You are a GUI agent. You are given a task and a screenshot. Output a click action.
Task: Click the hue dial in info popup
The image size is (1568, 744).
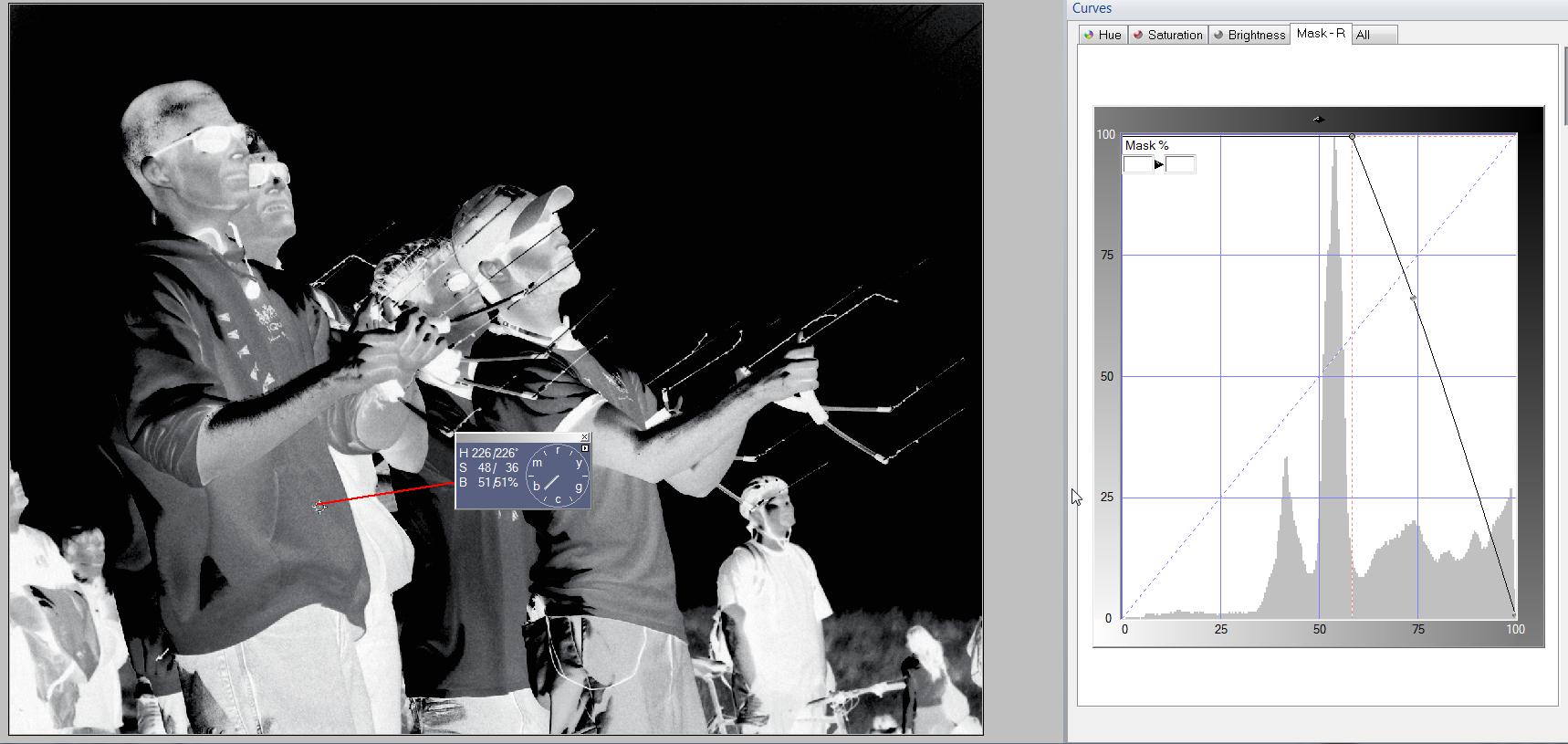click(x=558, y=475)
